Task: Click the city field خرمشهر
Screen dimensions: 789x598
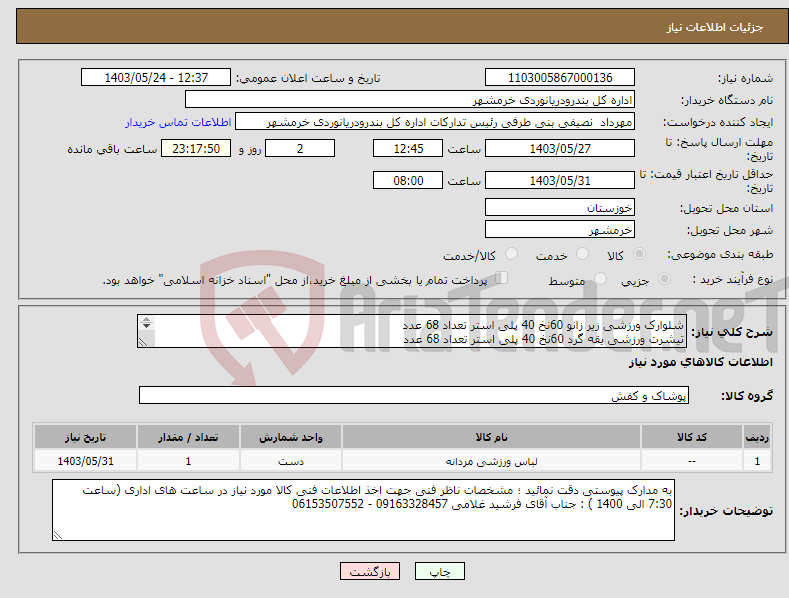Action: point(560,230)
